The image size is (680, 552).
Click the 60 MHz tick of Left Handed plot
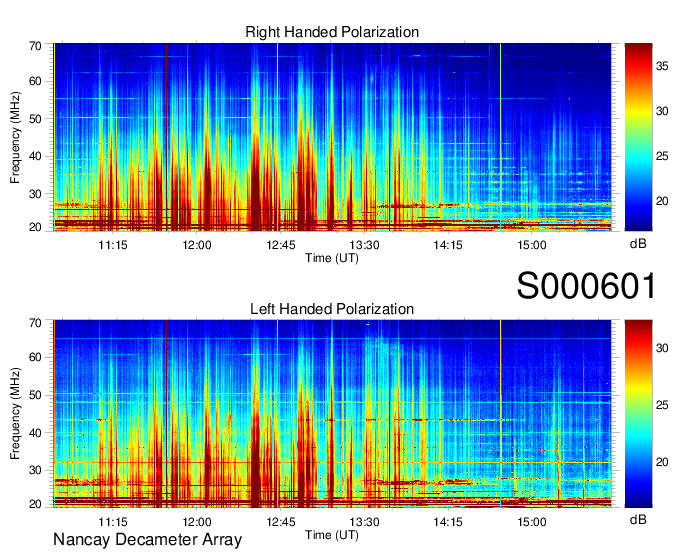pos(35,357)
